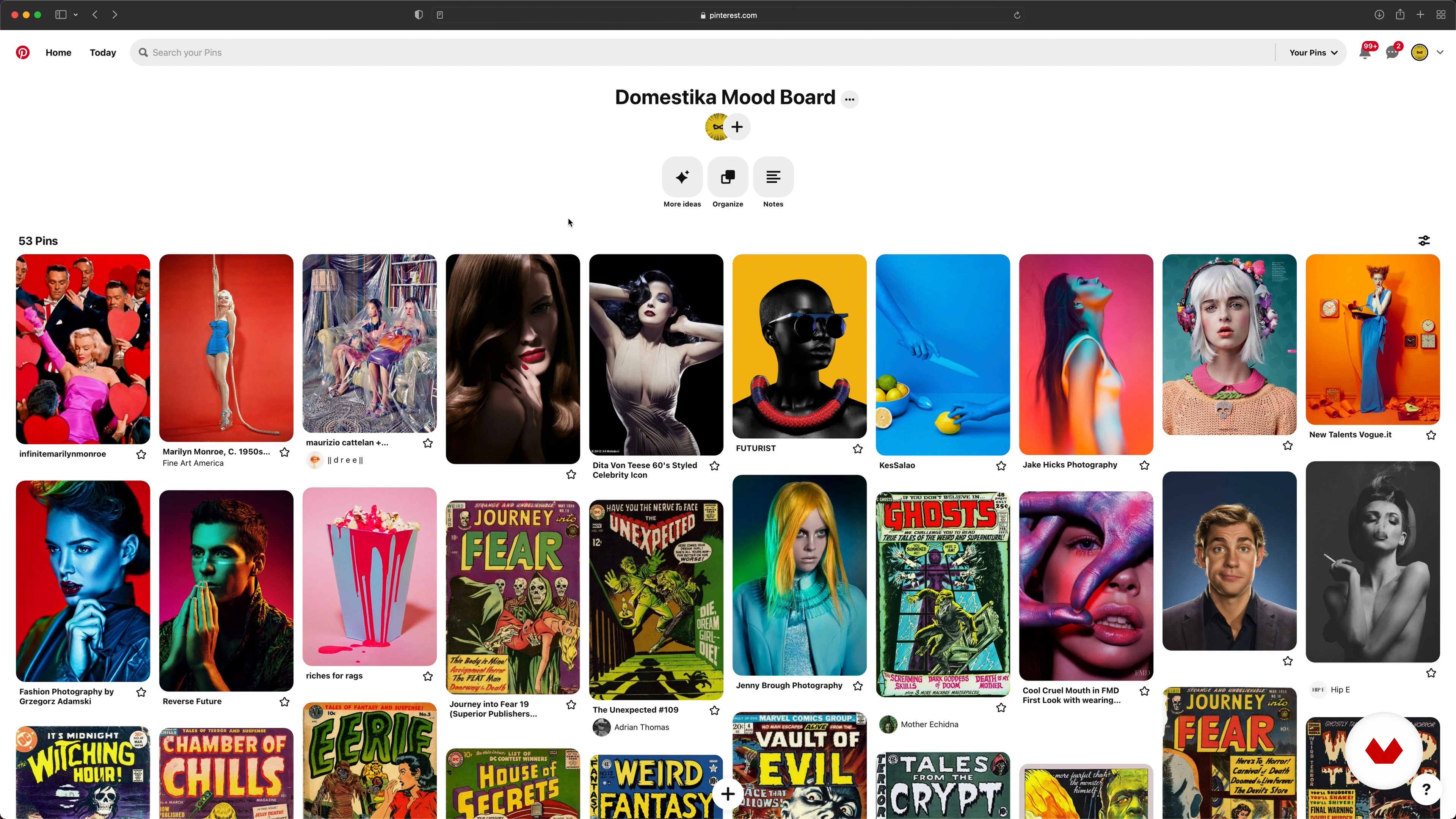Go to the Home tab
The image size is (1456, 819).
click(x=58, y=53)
